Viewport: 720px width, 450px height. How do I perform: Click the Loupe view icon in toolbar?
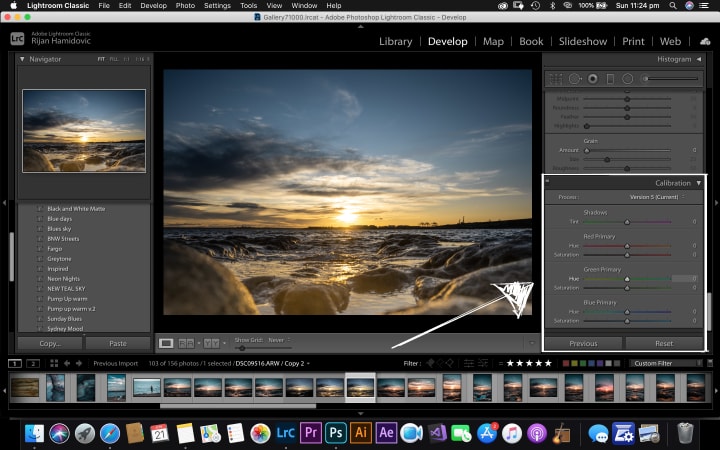coord(166,343)
